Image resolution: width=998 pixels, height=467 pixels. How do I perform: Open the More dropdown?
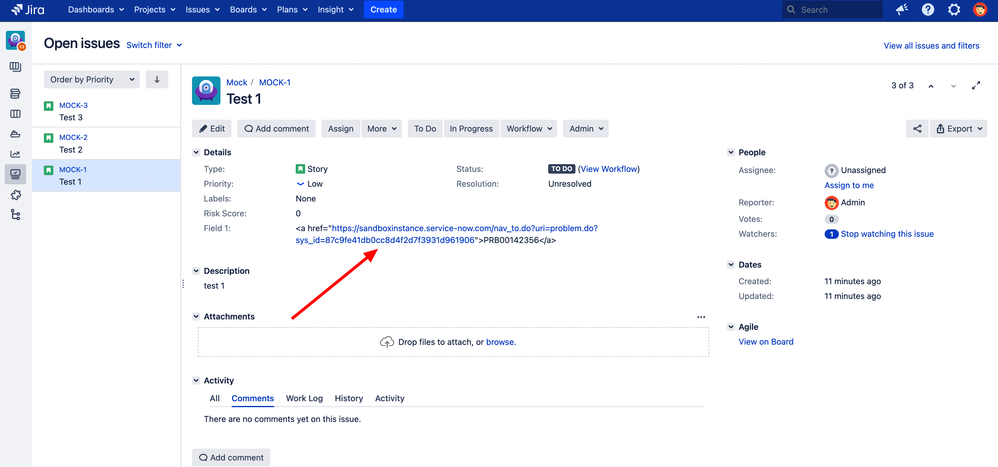(x=382, y=129)
